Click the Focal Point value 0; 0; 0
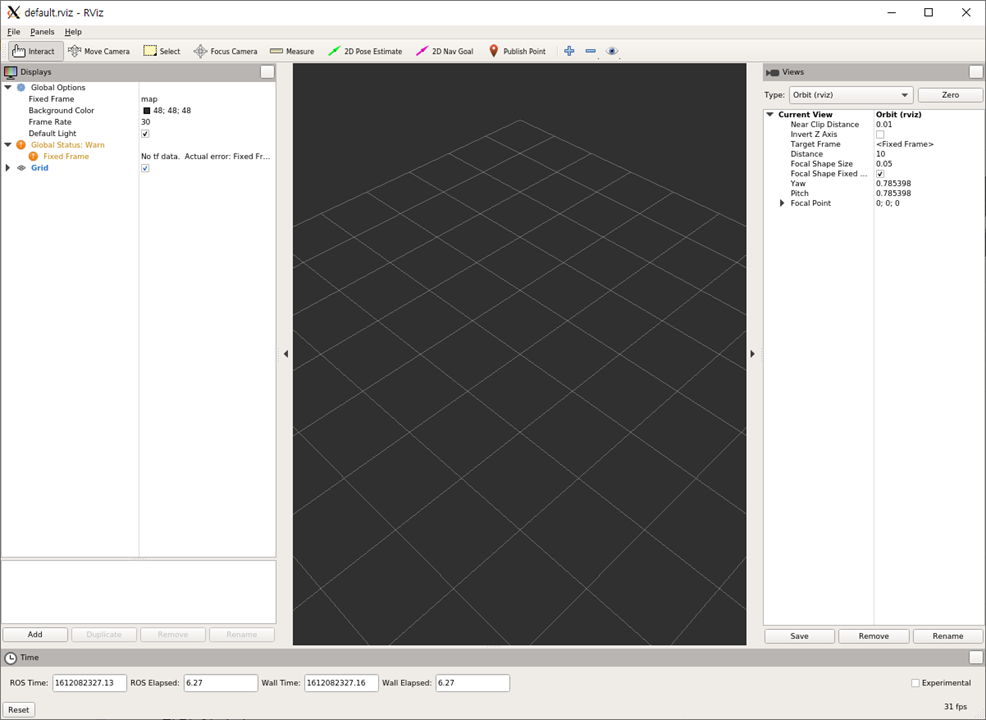 888,203
